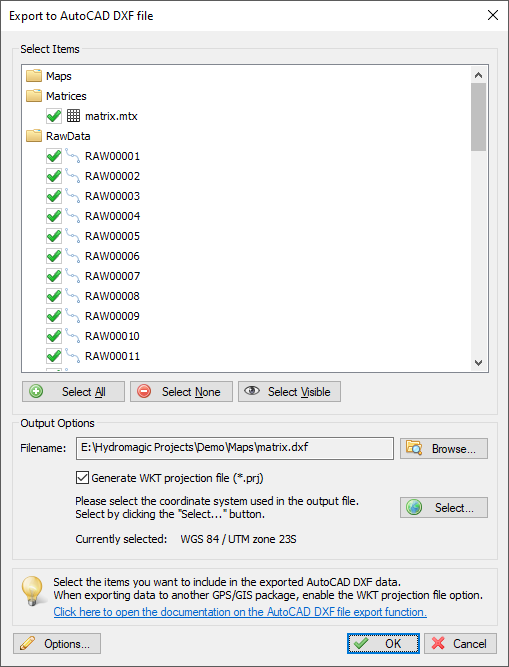
Task: Click the Select None button
Action: pyautogui.click(x=181, y=391)
